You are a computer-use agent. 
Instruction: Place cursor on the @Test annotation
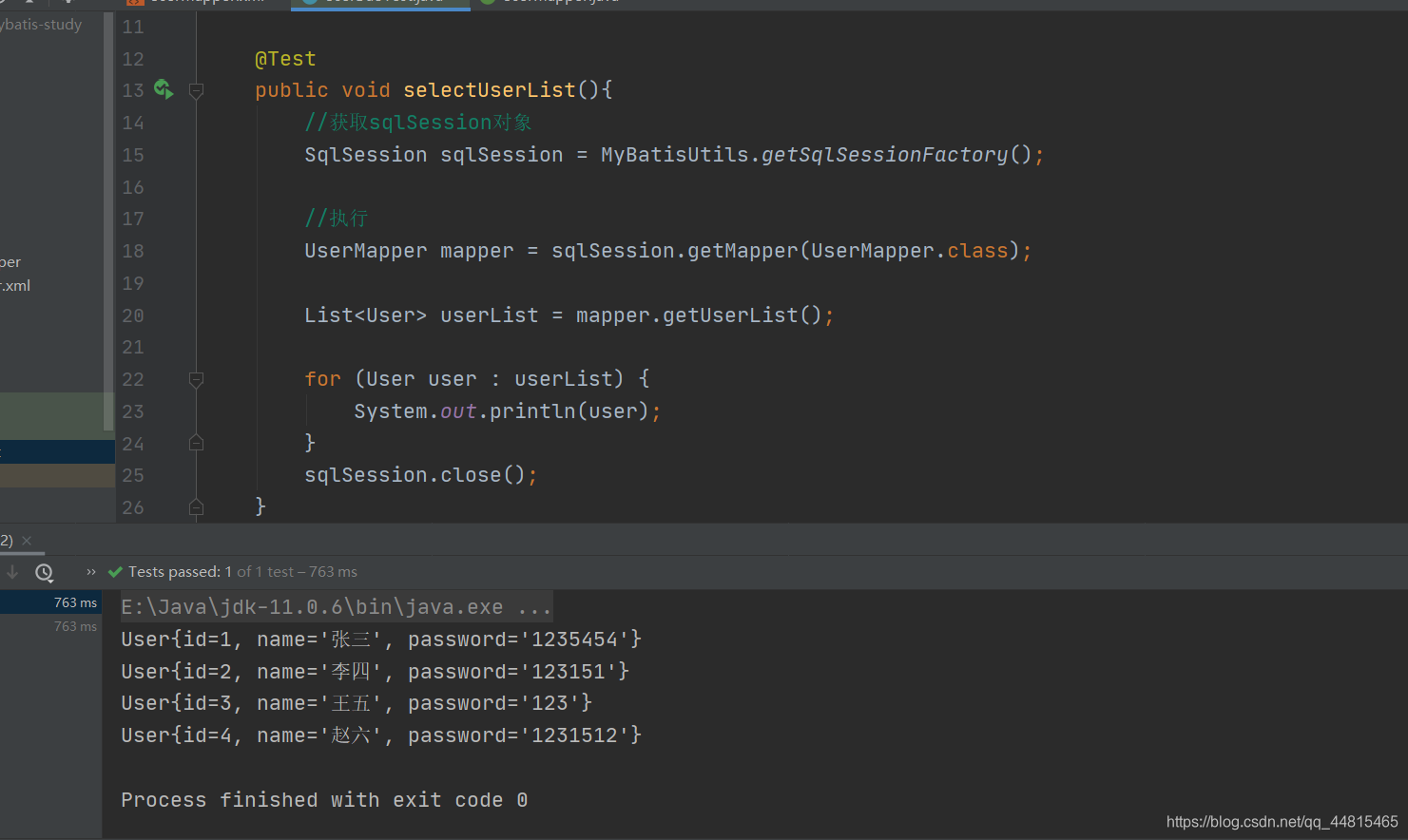[x=285, y=59]
